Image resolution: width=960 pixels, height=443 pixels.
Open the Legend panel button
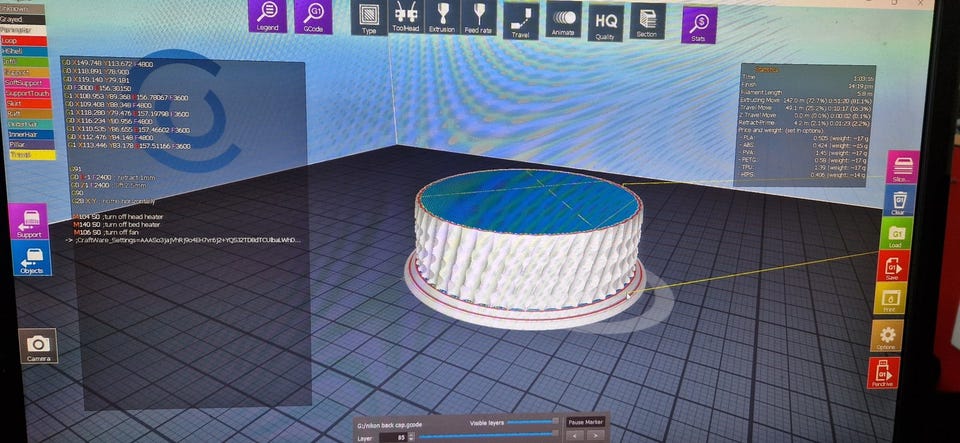point(267,16)
